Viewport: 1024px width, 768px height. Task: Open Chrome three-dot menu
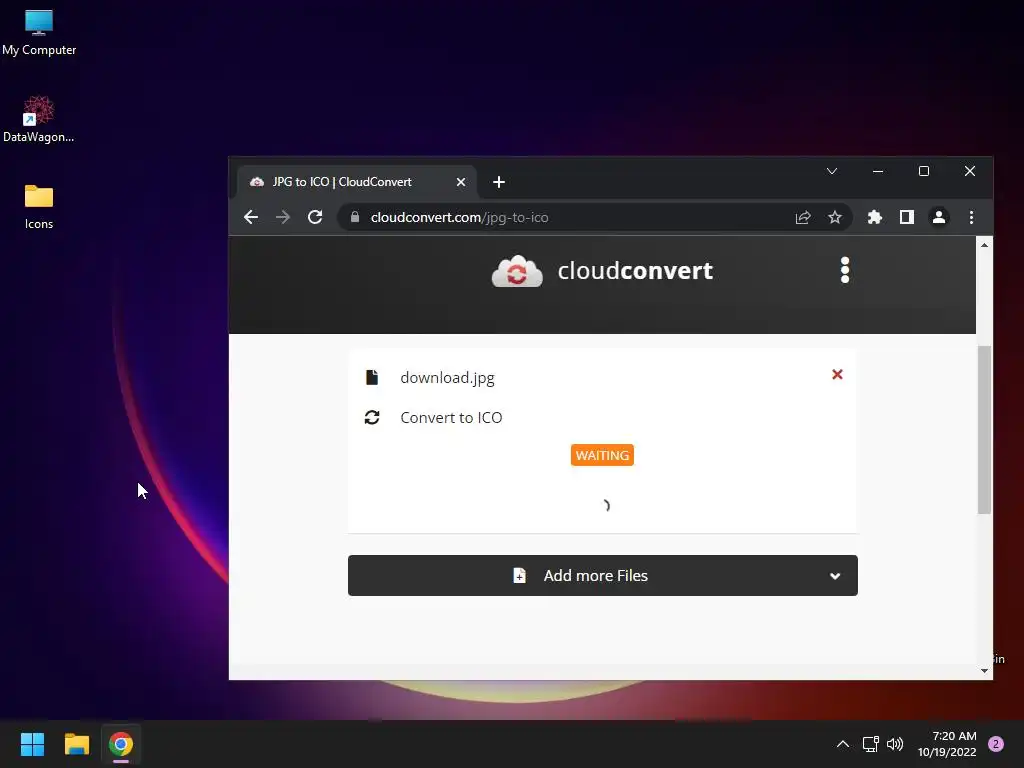click(x=971, y=217)
